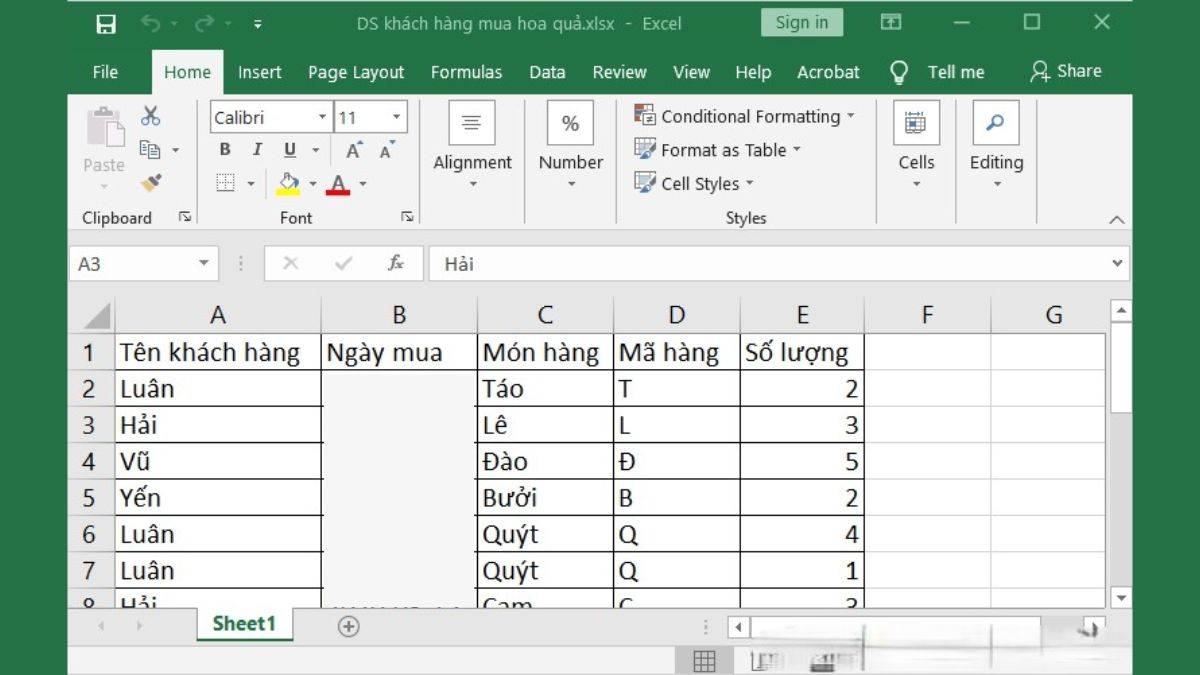Image resolution: width=1200 pixels, height=675 pixels.
Task: Open the Number group dropdown
Action: [x=570, y=145]
